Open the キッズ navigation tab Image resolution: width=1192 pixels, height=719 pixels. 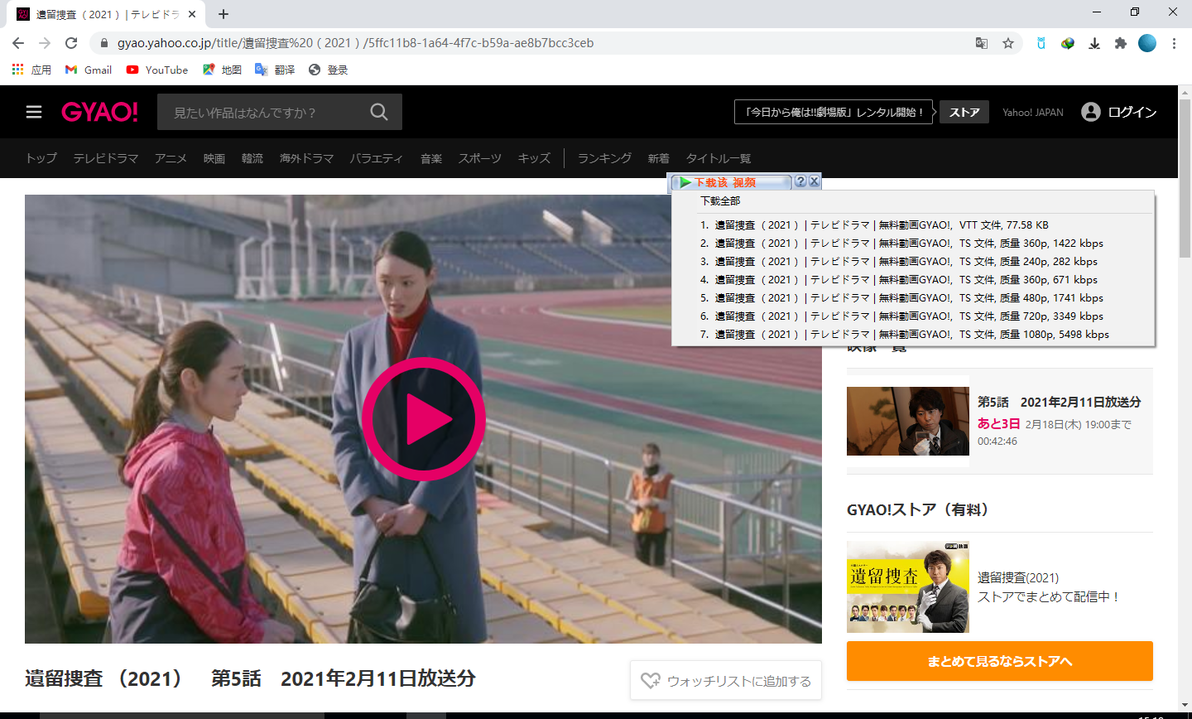click(534, 158)
